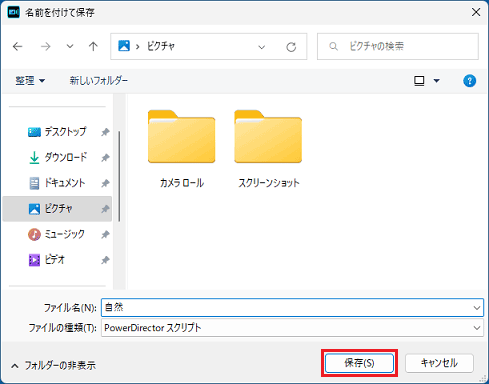The width and height of the screenshot is (489, 384).
Task: Click the ピクチャ breadcrumb in address bar
Action: click(161, 46)
